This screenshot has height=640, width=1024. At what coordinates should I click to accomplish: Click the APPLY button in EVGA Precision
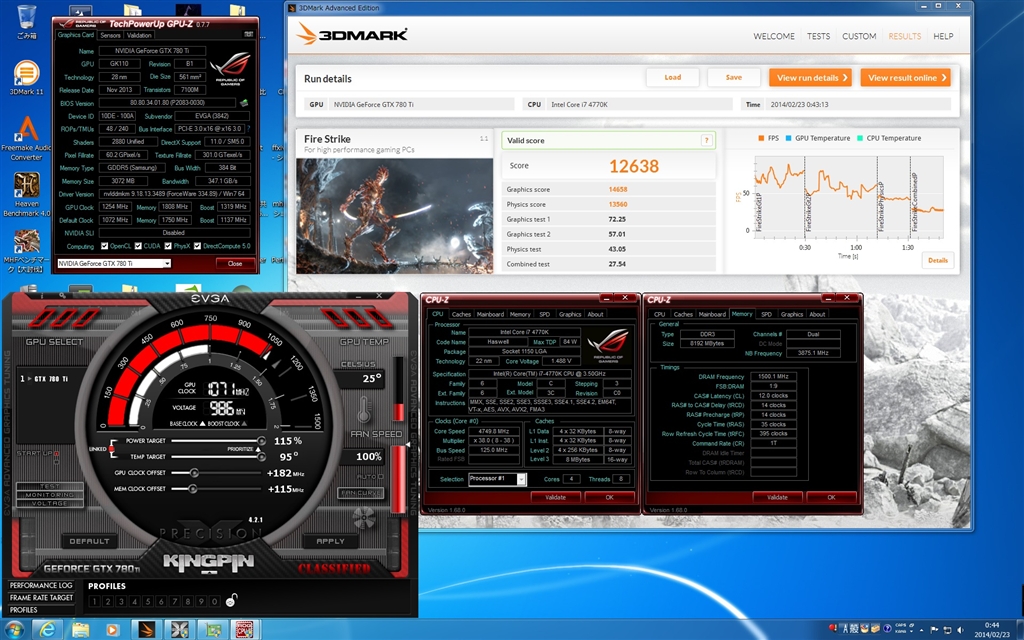(x=330, y=541)
